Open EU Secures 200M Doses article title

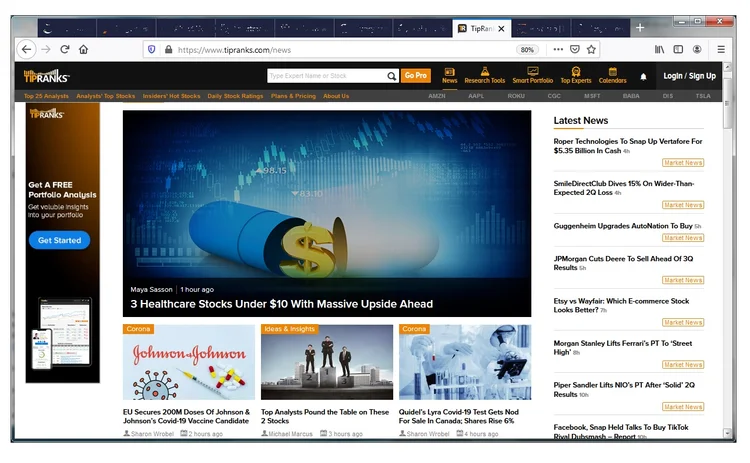[187, 416]
